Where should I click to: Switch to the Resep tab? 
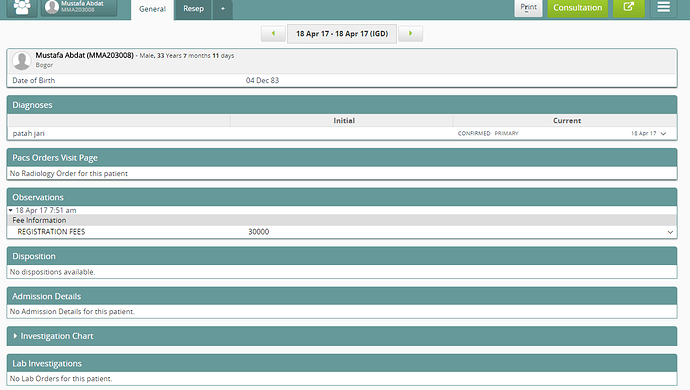point(193,9)
